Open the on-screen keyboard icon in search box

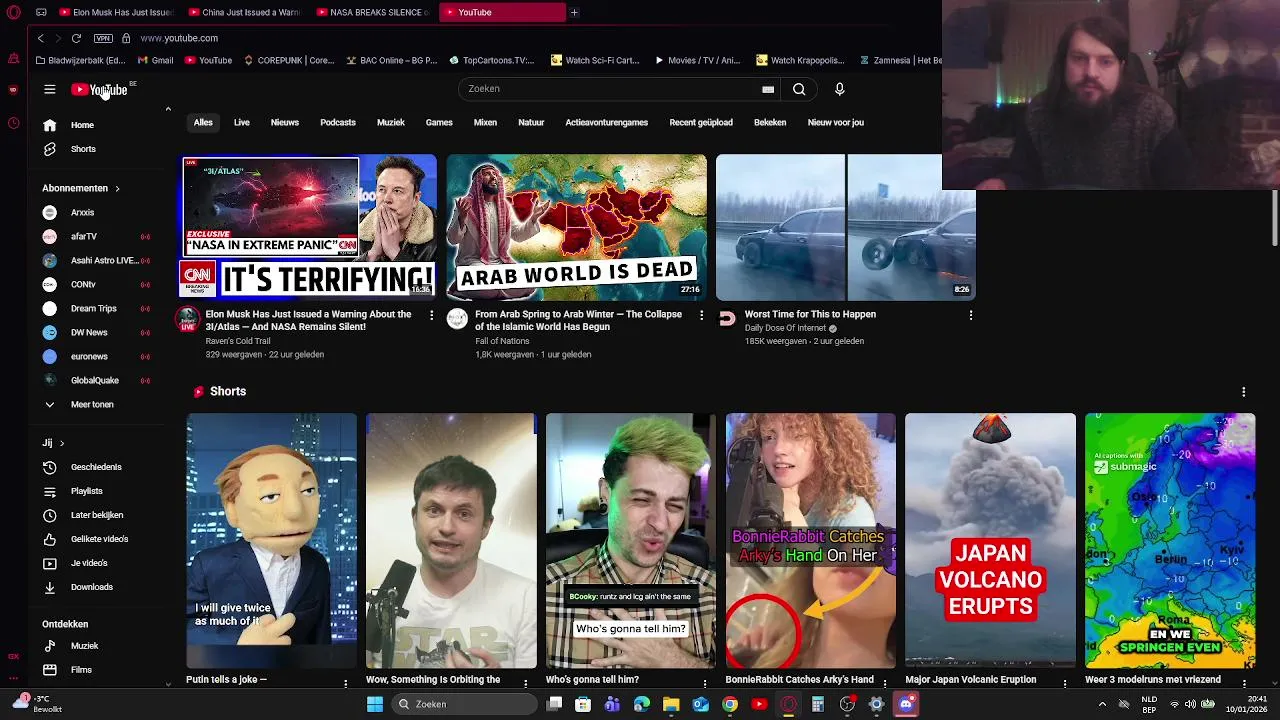(x=768, y=89)
